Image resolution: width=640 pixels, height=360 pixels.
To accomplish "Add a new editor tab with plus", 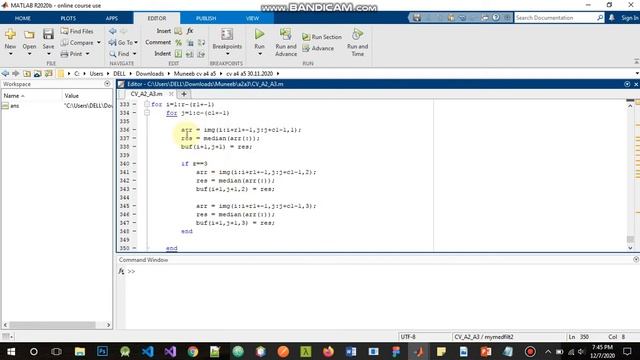I will [x=184, y=94].
